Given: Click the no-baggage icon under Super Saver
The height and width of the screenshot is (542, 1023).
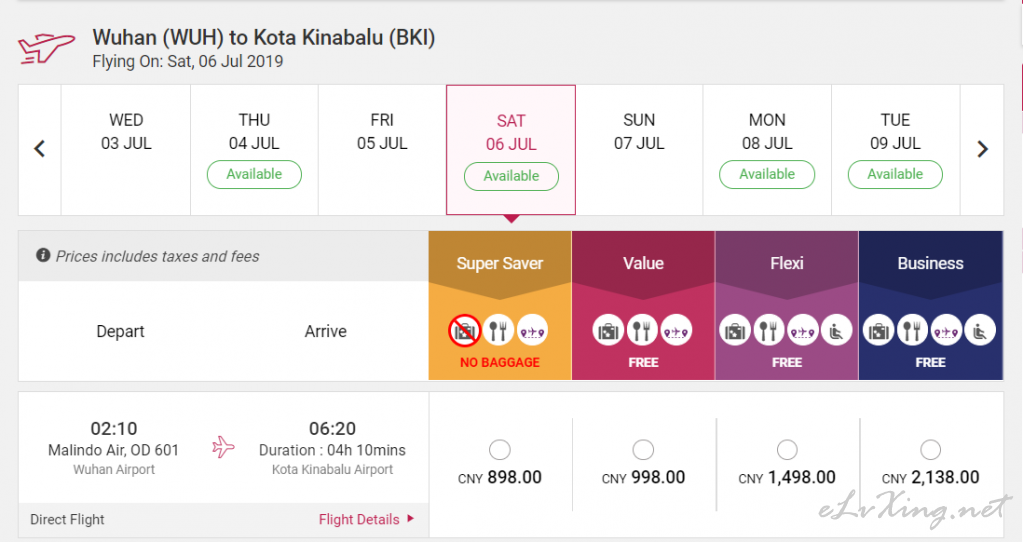Looking at the screenshot, I should [465, 331].
